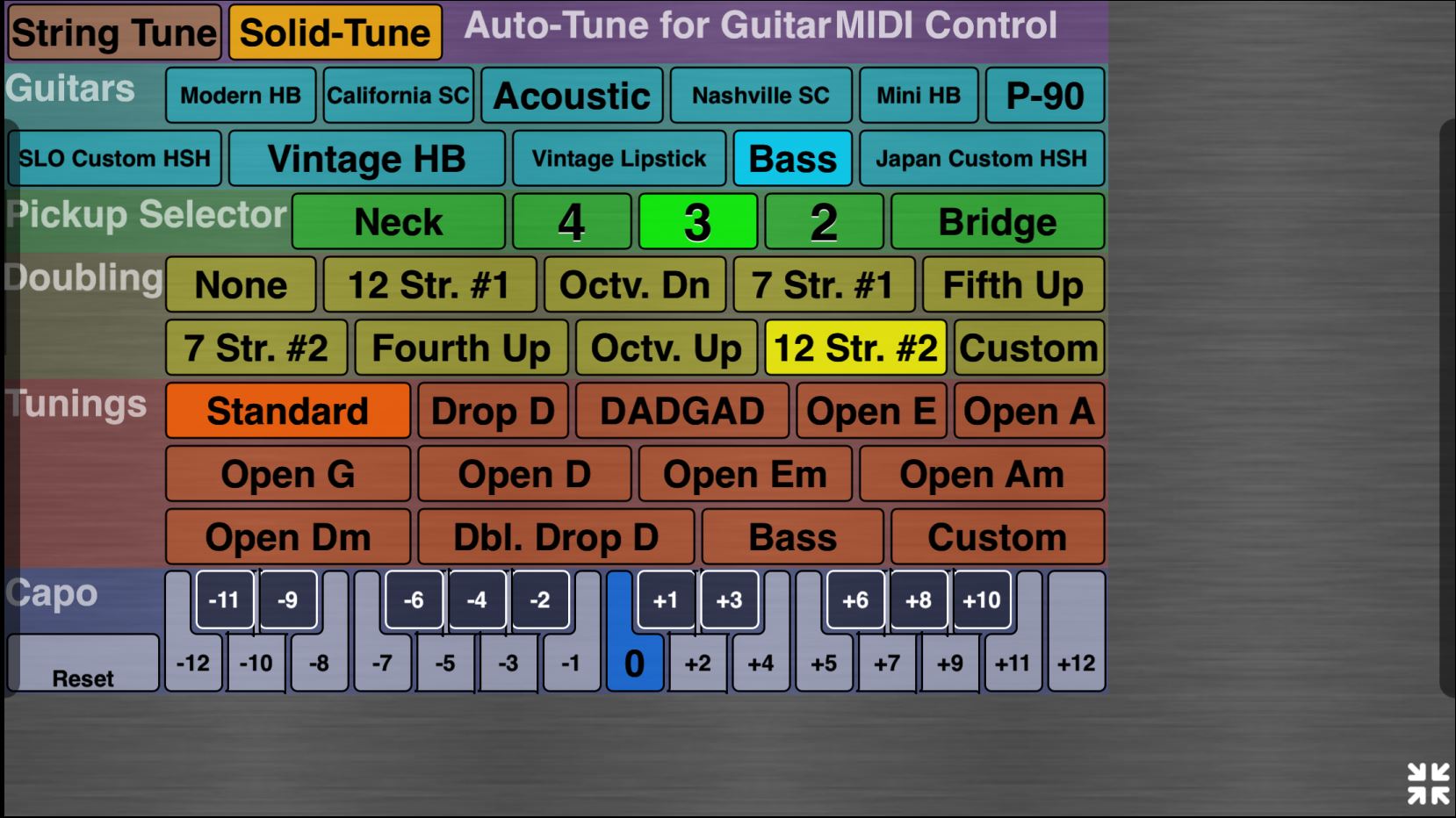Select the Drop D tuning

(x=494, y=411)
